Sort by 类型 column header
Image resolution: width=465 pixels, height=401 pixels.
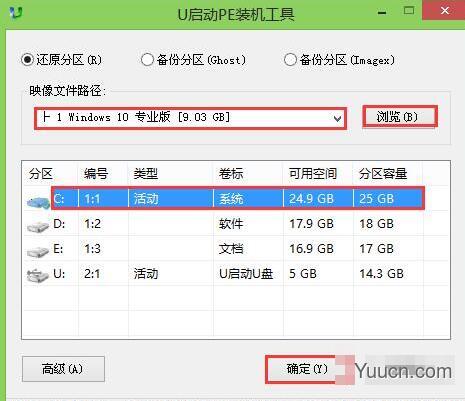click(x=146, y=174)
